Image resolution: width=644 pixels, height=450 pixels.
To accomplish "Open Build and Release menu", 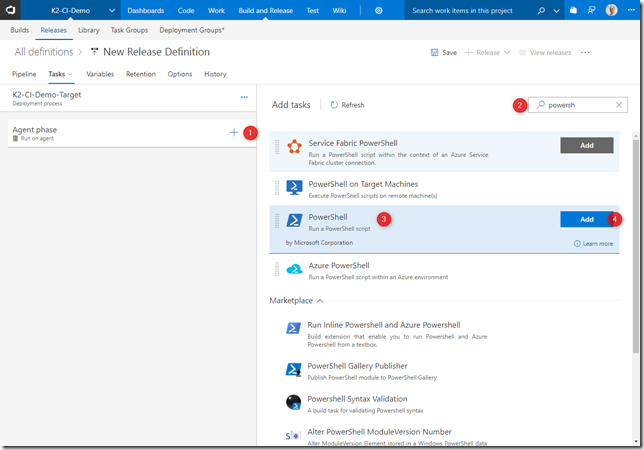I will pos(265,11).
